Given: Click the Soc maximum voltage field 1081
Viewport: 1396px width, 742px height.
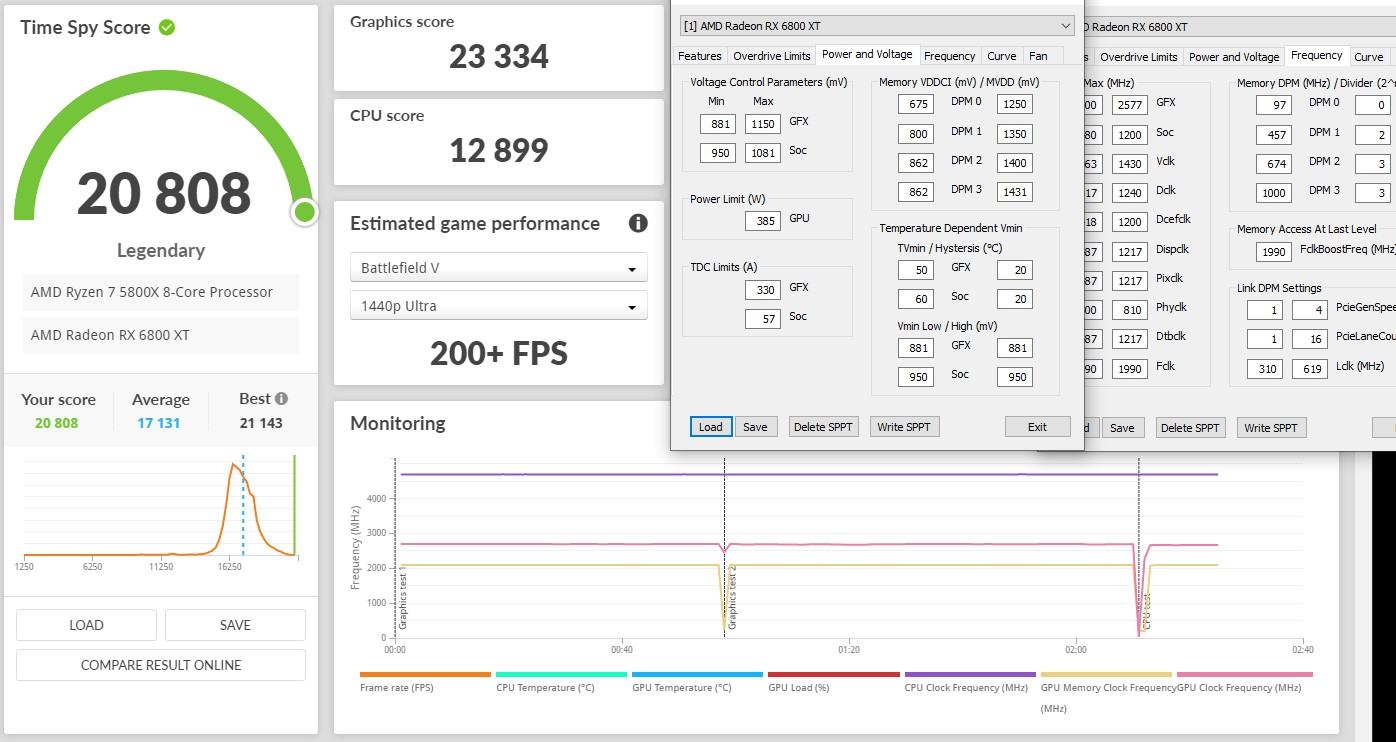Looking at the screenshot, I should click(763, 153).
